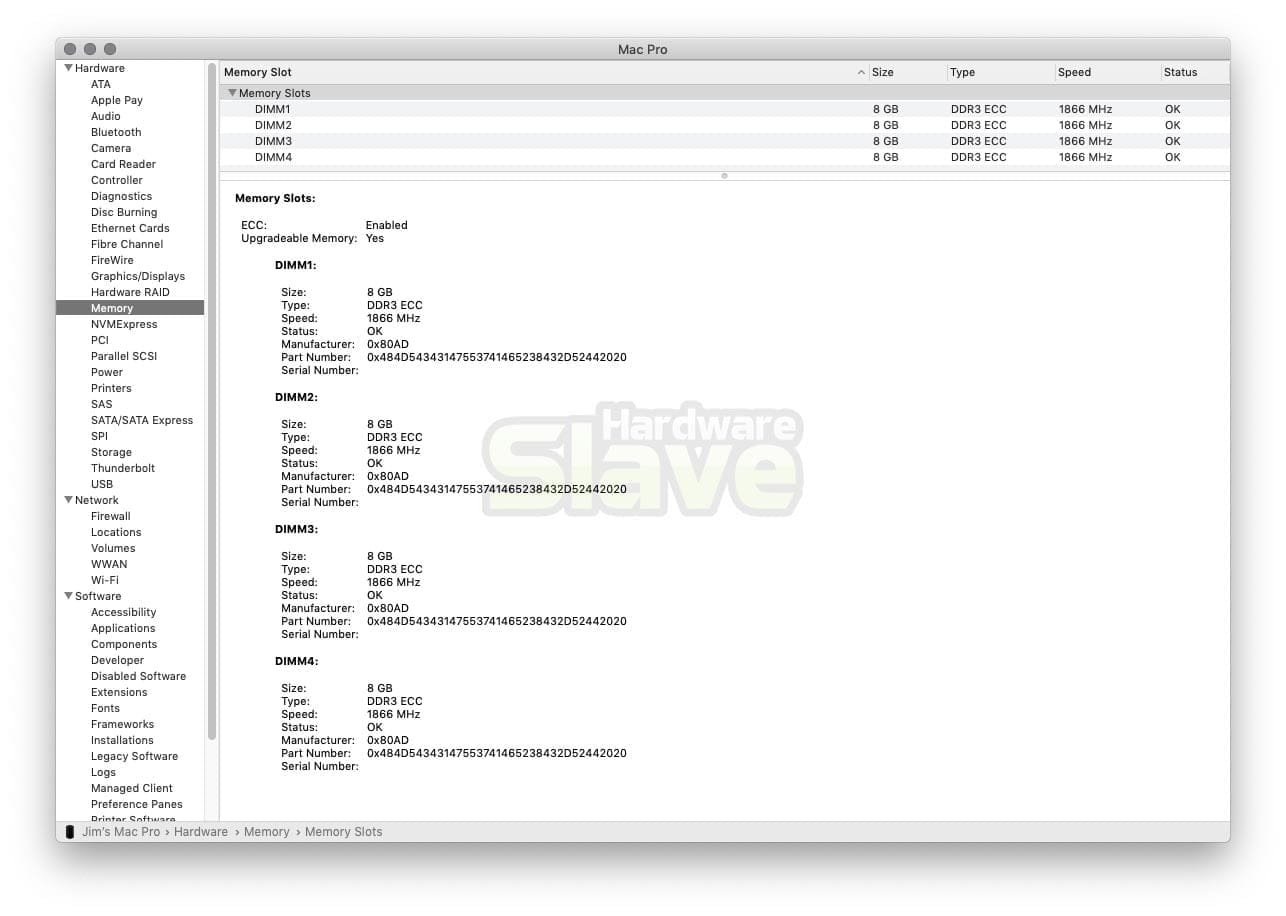Open Developer under Software

[118, 660]
